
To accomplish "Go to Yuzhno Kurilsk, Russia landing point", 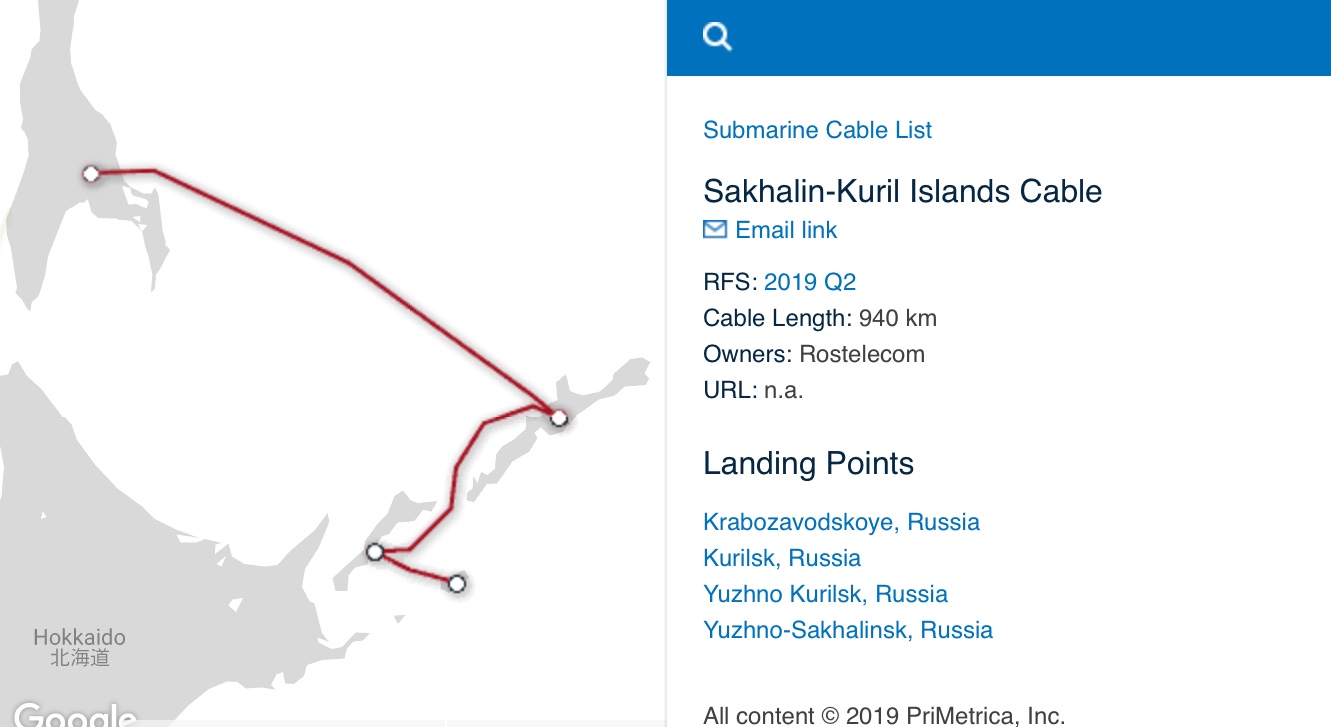I will coord(825,594).
